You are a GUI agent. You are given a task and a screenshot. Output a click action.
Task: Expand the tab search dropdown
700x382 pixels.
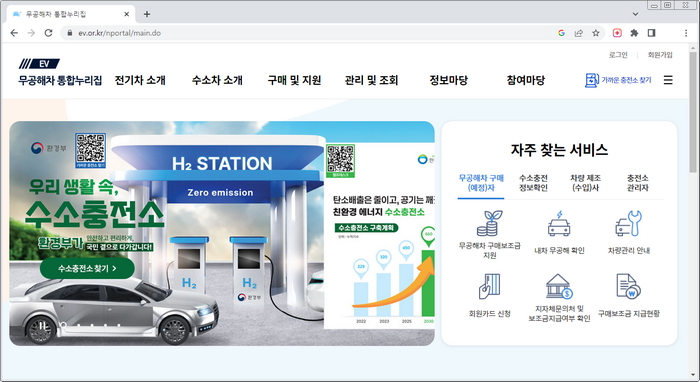point(635,14)
